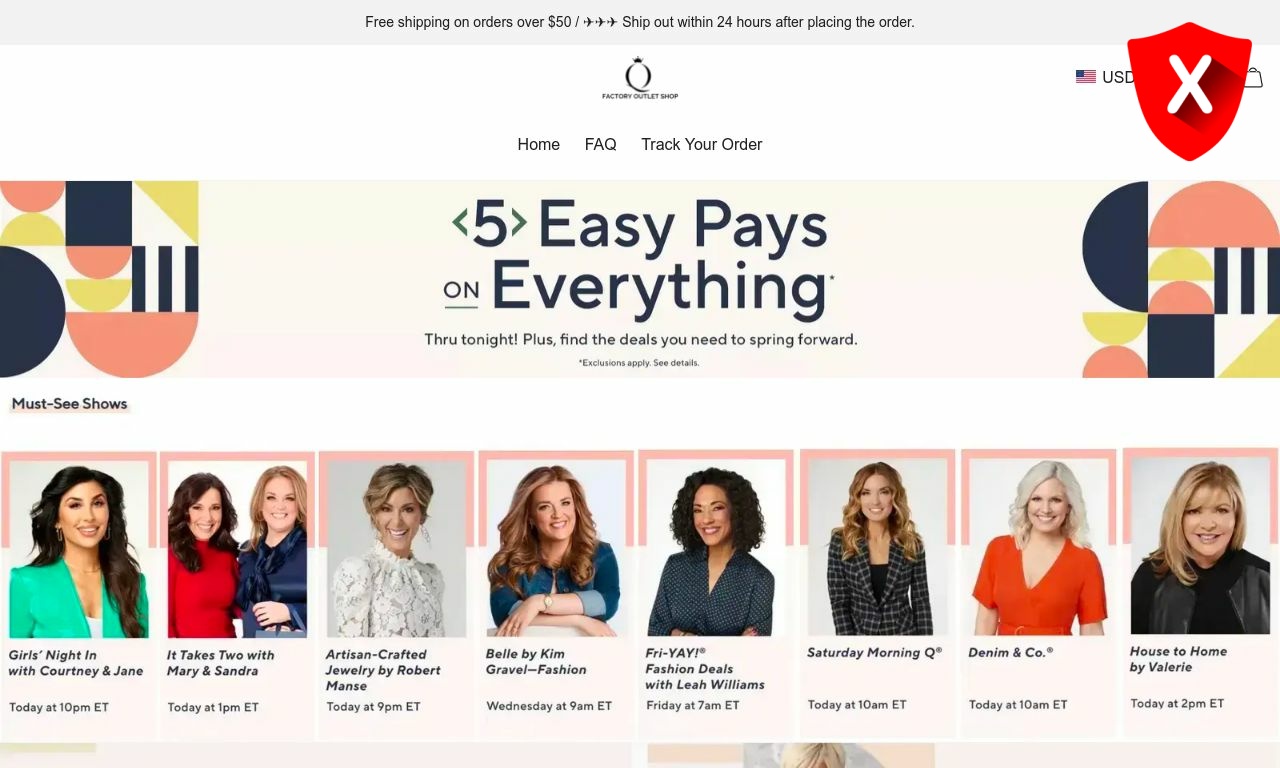Select the Denim & Co. show card

(x=1038, y=595)
